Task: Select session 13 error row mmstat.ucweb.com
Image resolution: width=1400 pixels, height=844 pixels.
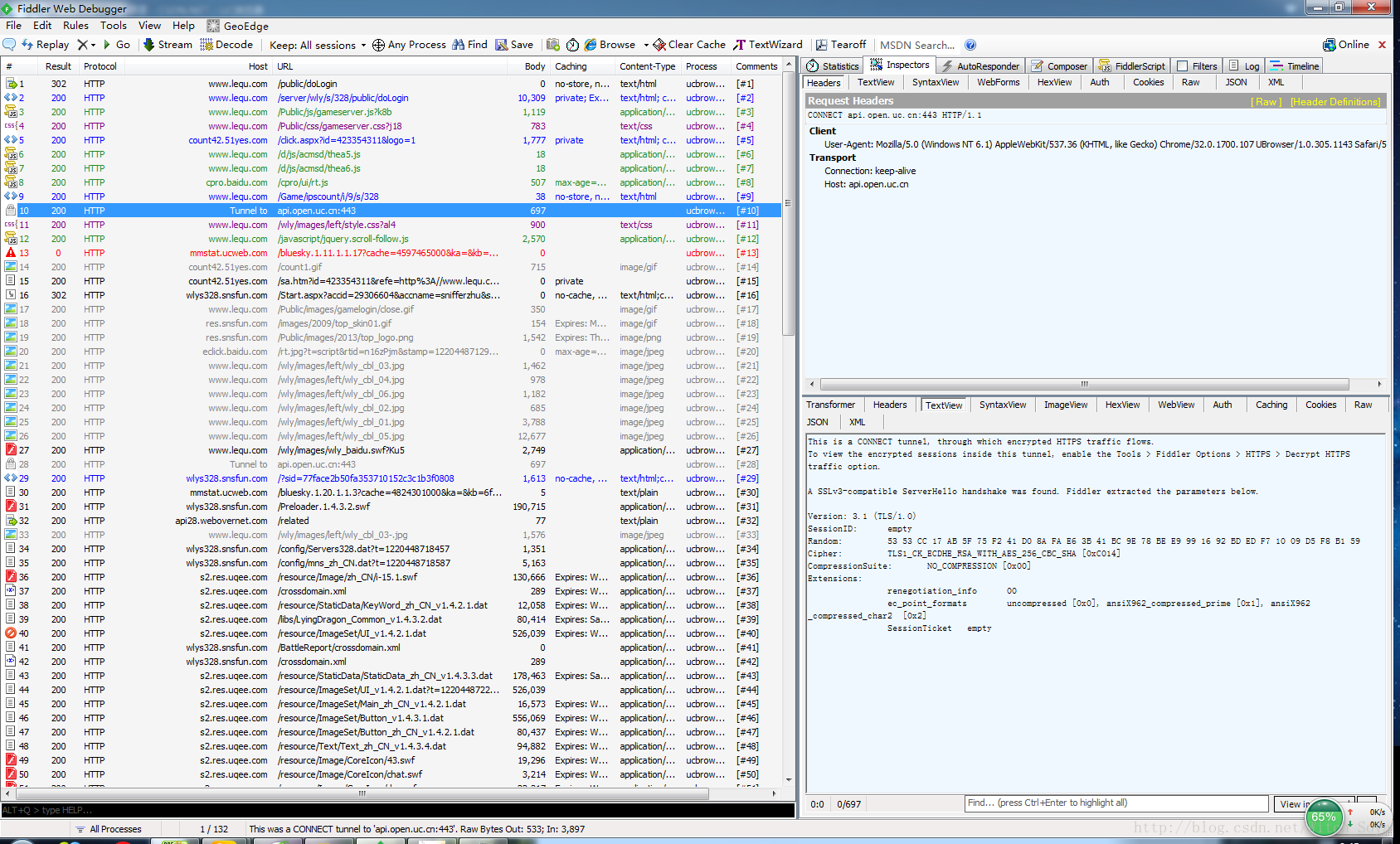Action: [391, 253]
